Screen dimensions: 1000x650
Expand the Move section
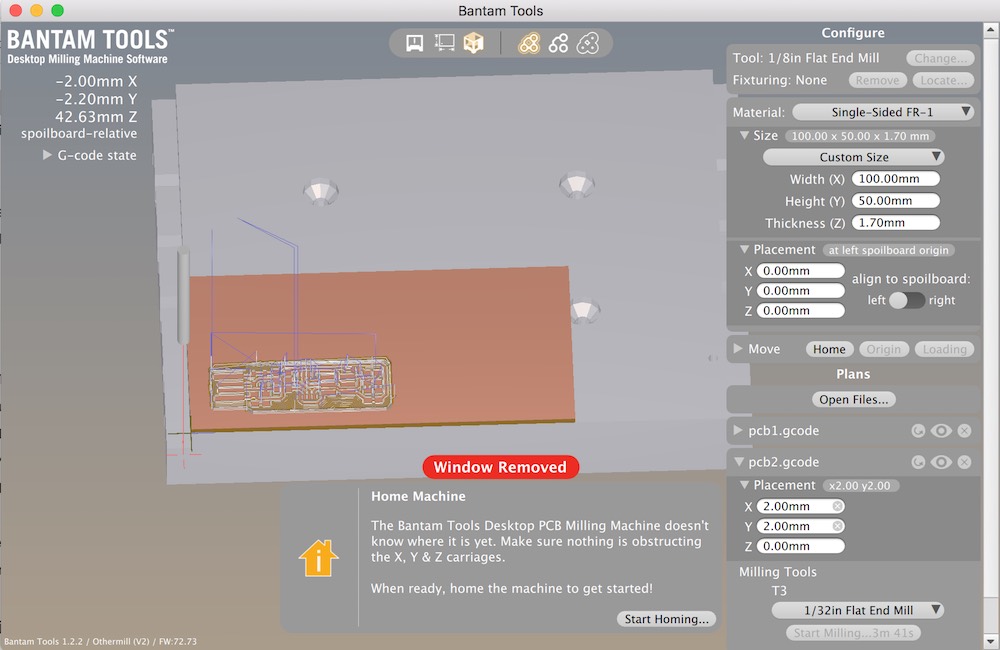pos(738,348)
